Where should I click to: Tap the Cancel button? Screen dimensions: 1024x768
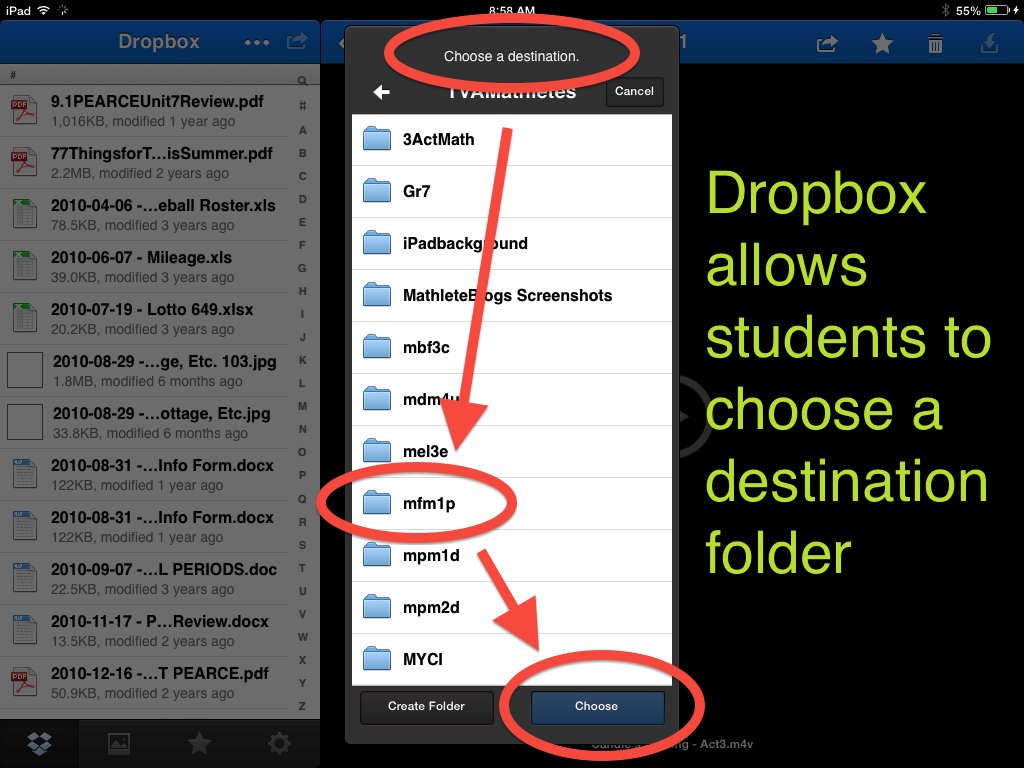(634, 91)
